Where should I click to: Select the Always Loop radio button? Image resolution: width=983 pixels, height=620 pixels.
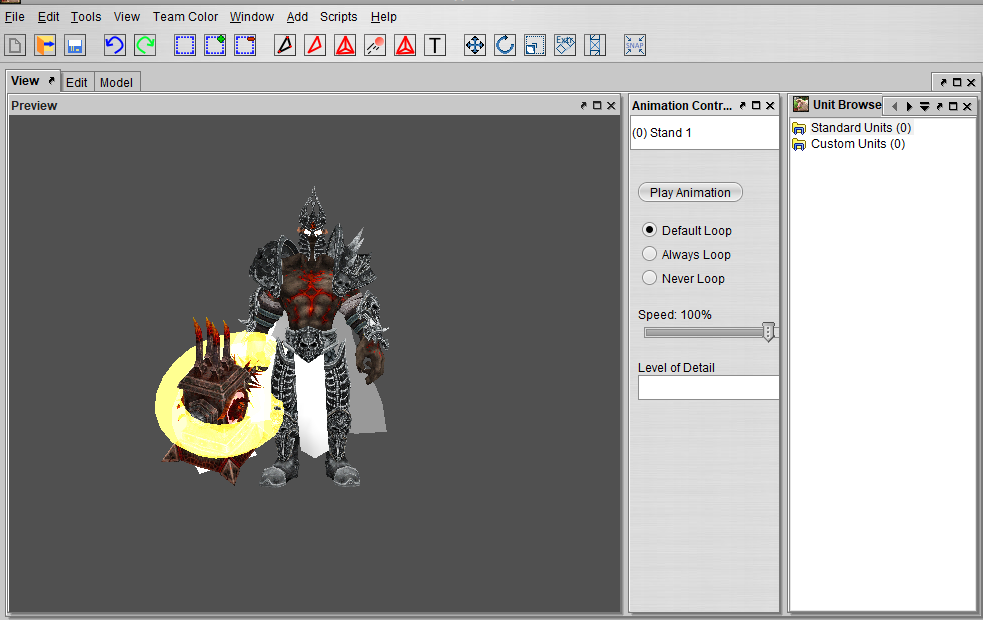coord(649,254)
